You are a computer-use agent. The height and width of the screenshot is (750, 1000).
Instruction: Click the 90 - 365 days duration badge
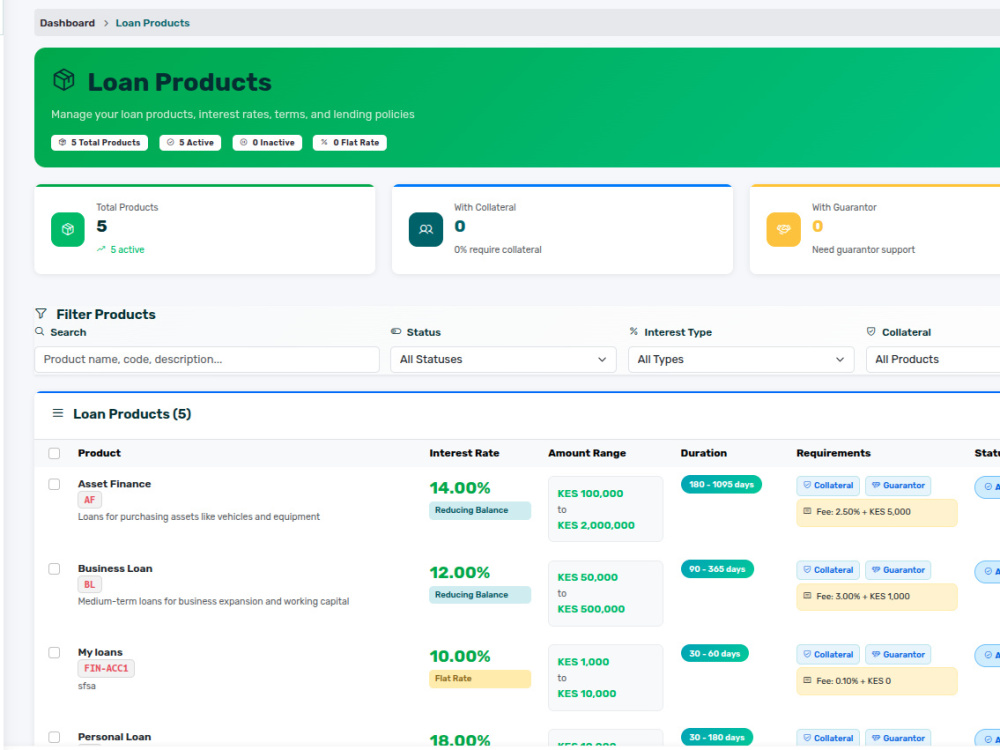point(717,569)
